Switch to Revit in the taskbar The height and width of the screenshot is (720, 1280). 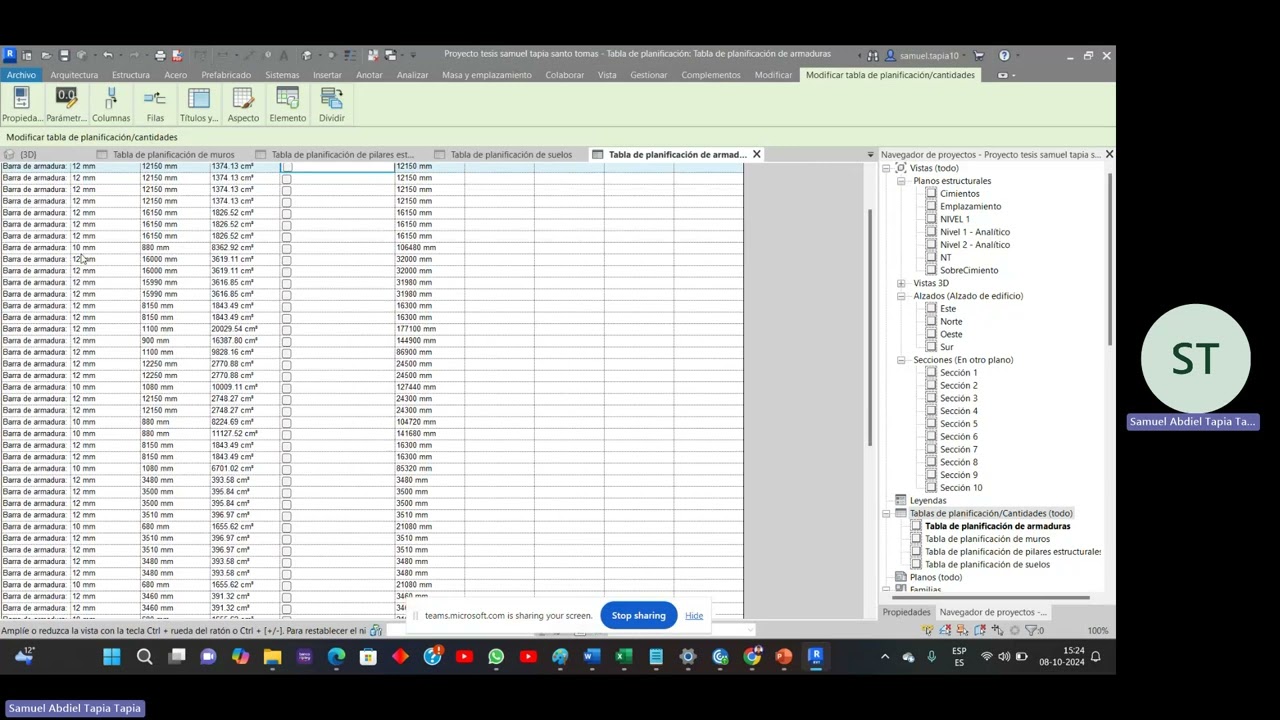816,657
